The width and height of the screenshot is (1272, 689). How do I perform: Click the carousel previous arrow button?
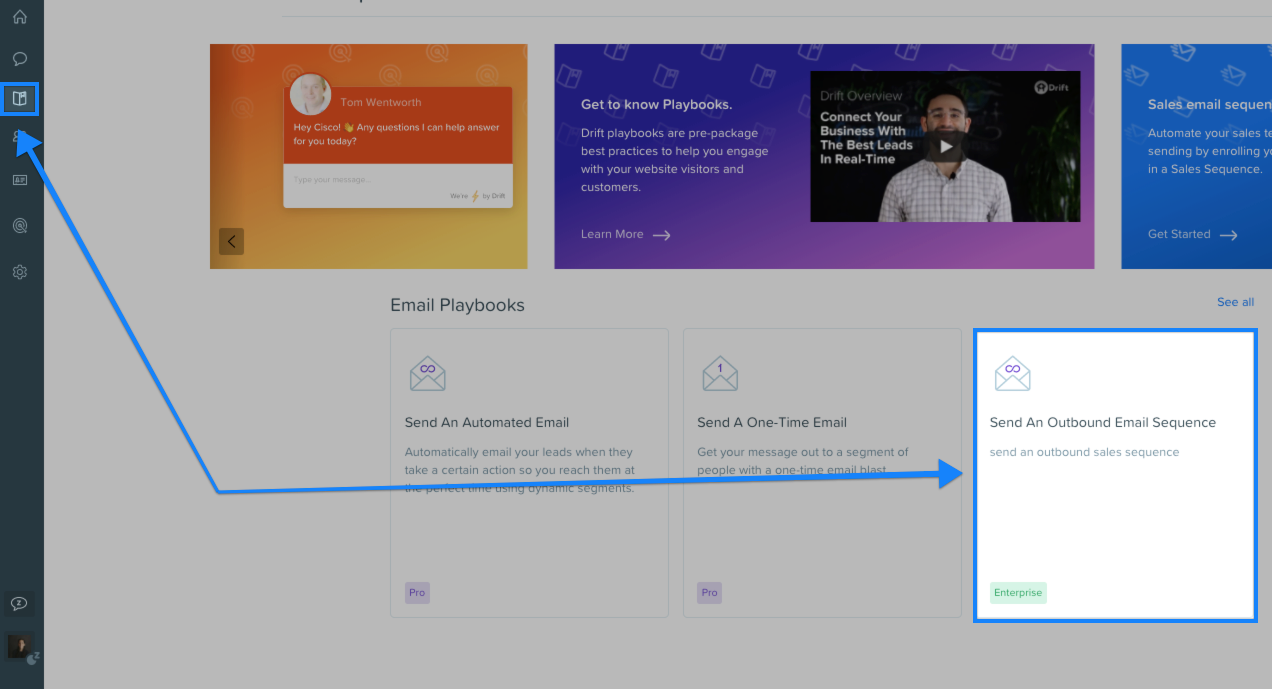[232, 241]
